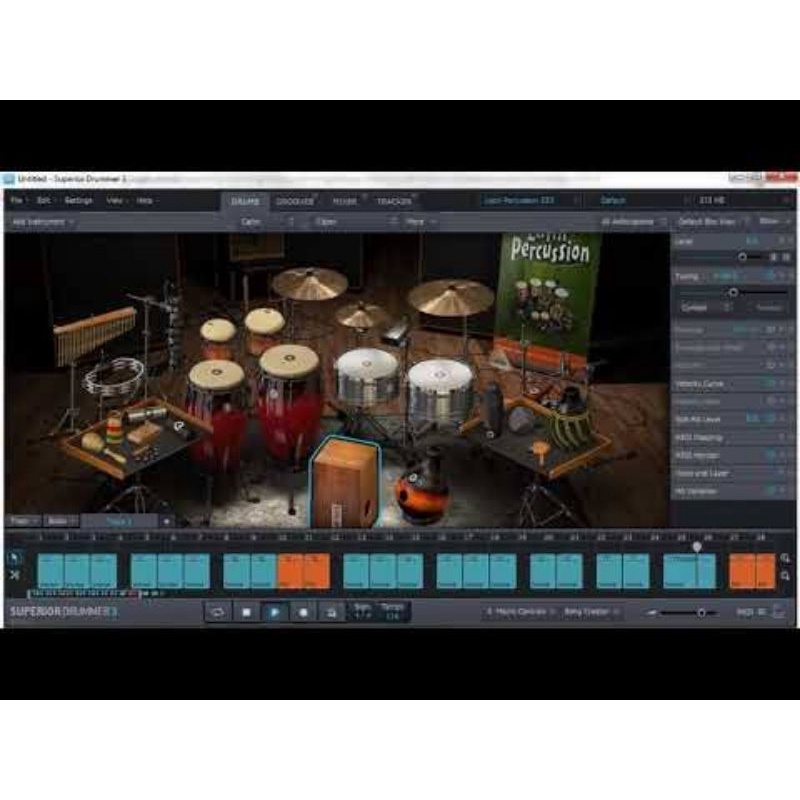
Task: Click the Play button in transport bar
Action: click(273, 611)
